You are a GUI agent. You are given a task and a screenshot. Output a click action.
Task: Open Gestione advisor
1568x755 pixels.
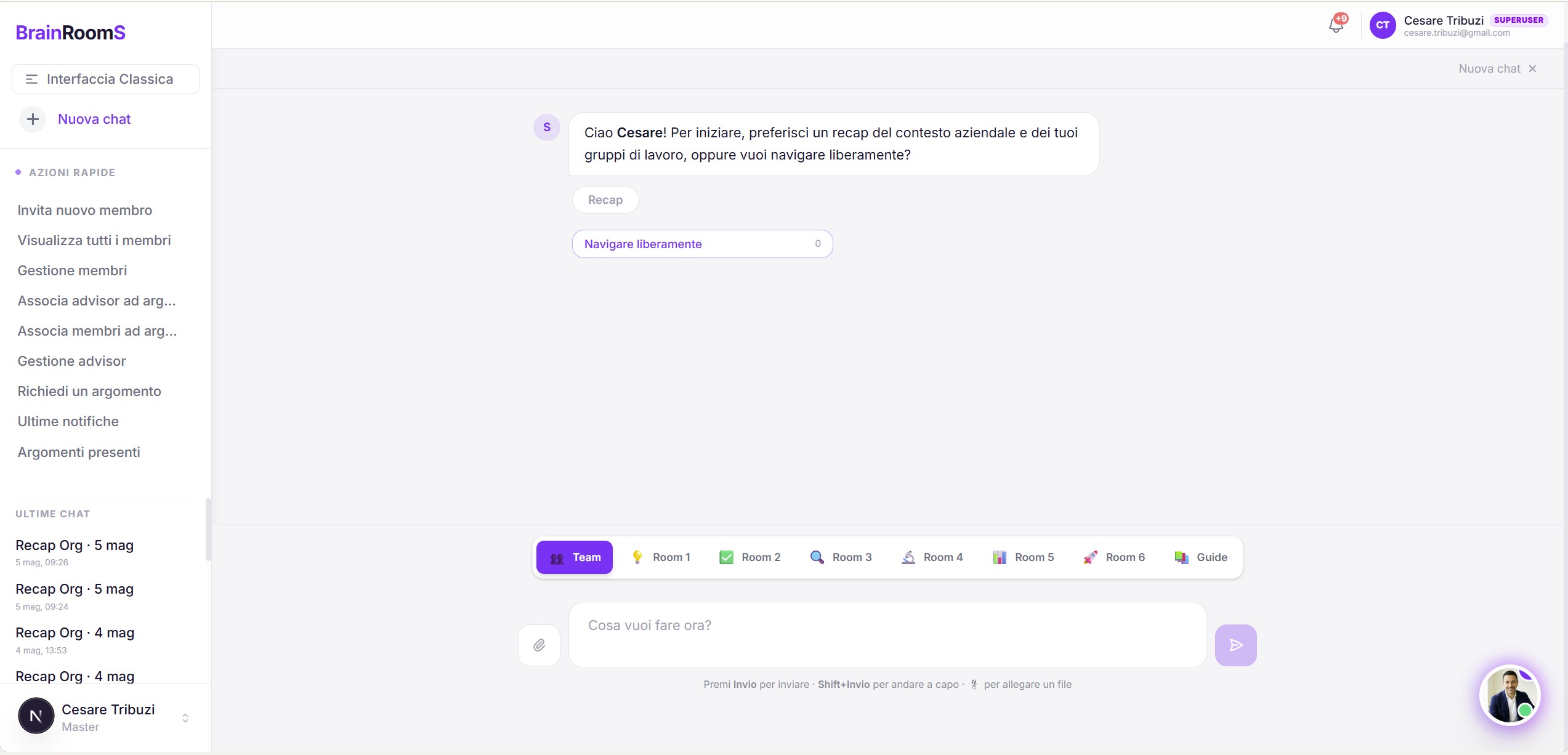pyautogui.click(x=71, y=361)
